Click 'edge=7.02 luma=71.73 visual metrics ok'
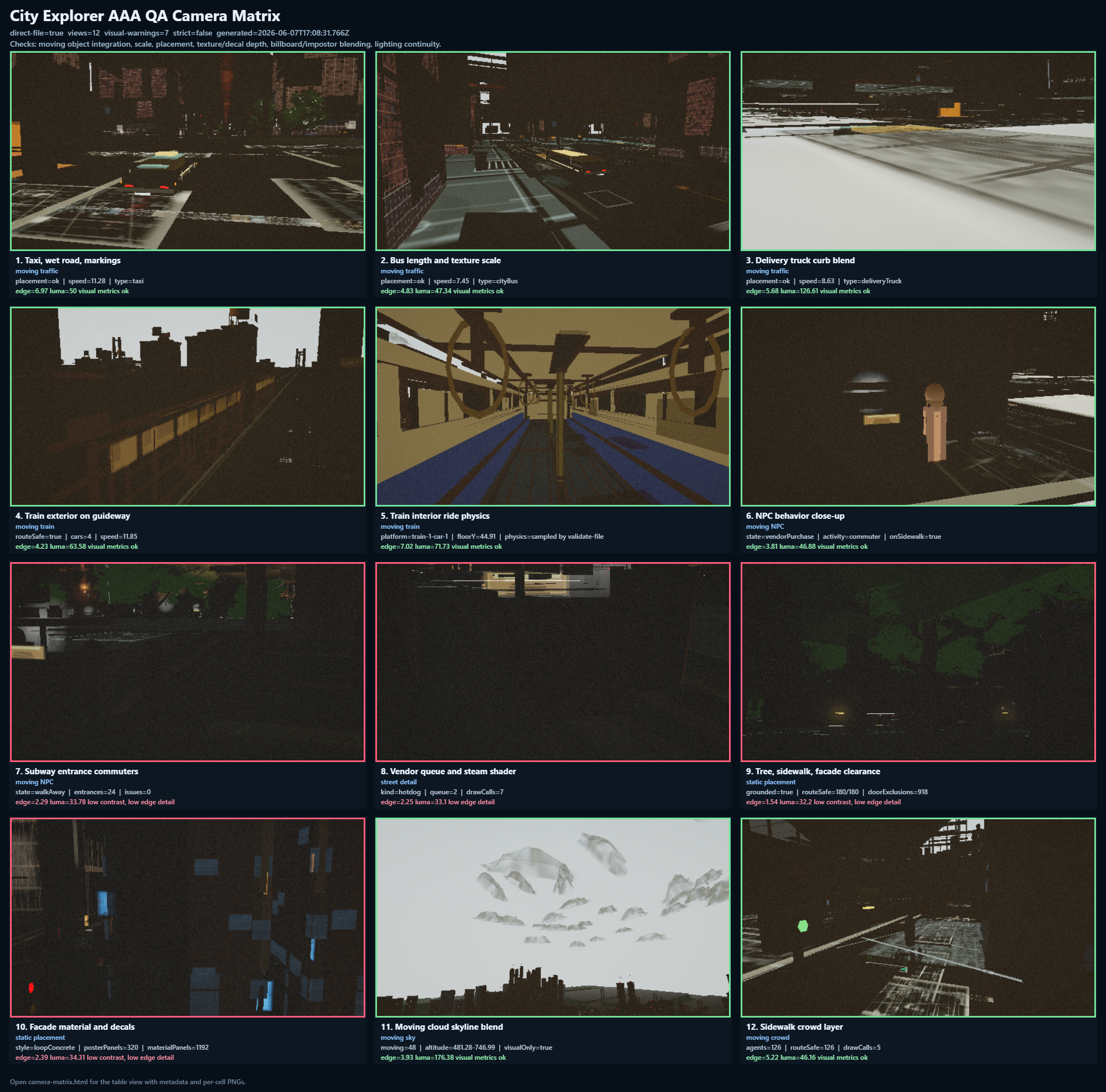1106x1092 pixels. pyautogui.click(x=441, y=547)
